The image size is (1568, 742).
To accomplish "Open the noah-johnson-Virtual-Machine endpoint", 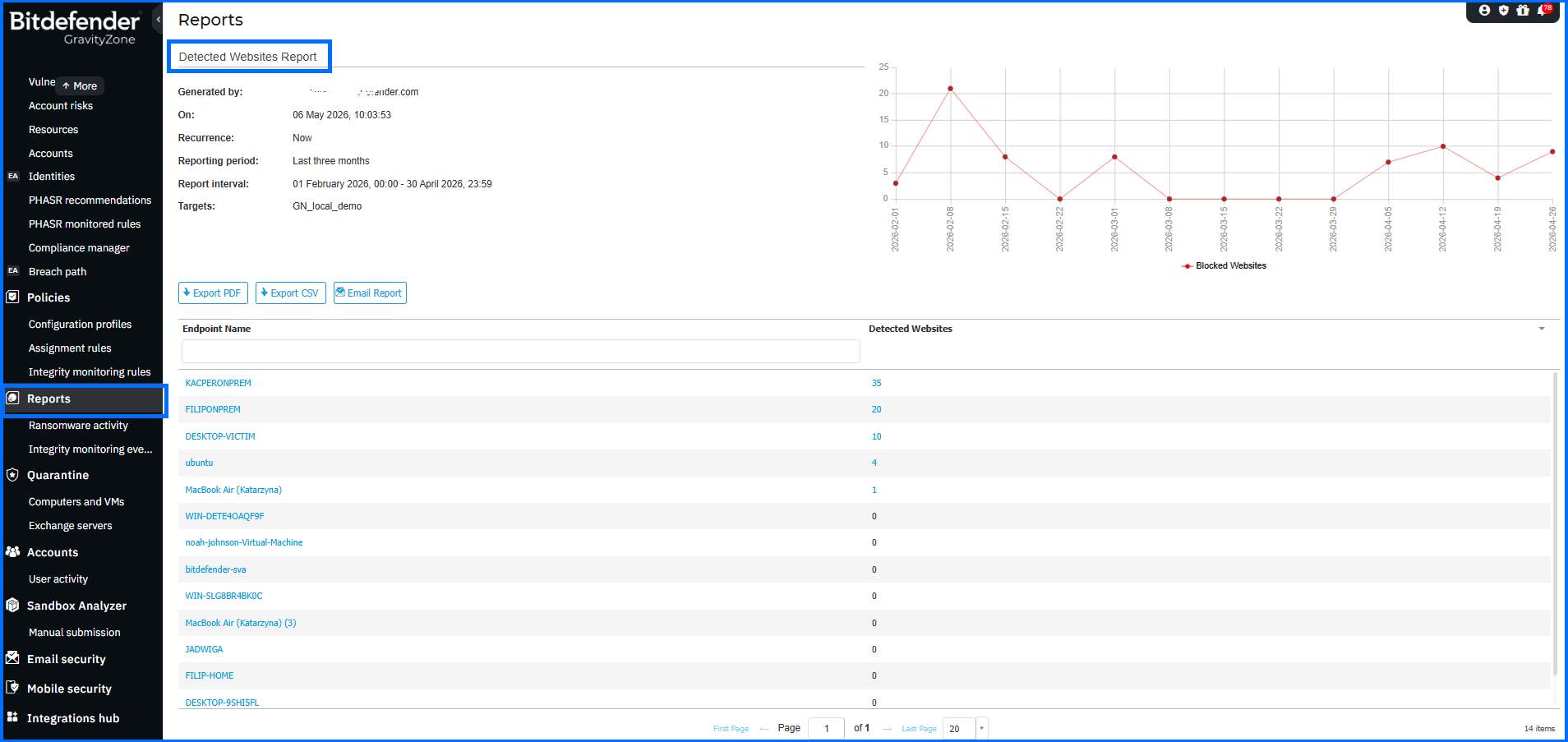I will pyautogui.click(x=244, y=542).
